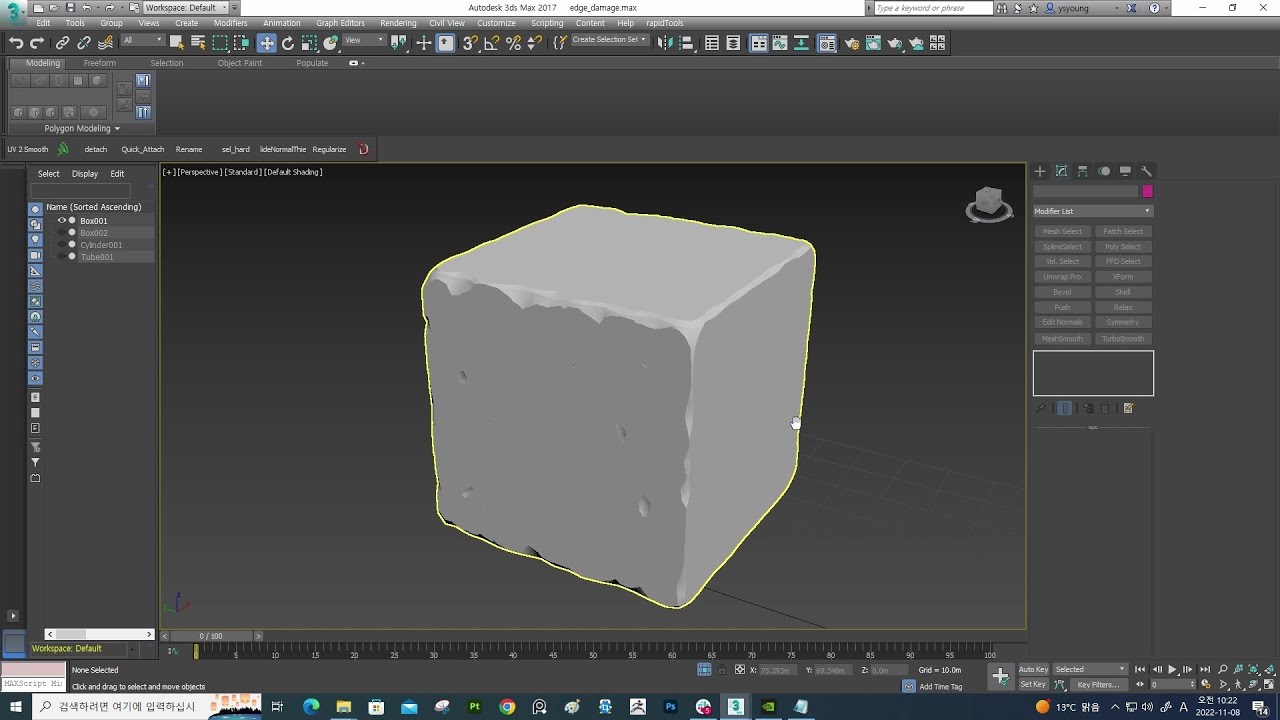Click the search keyword input field
This screenshot has width=1280, height=720.
[x=932, y=8]
